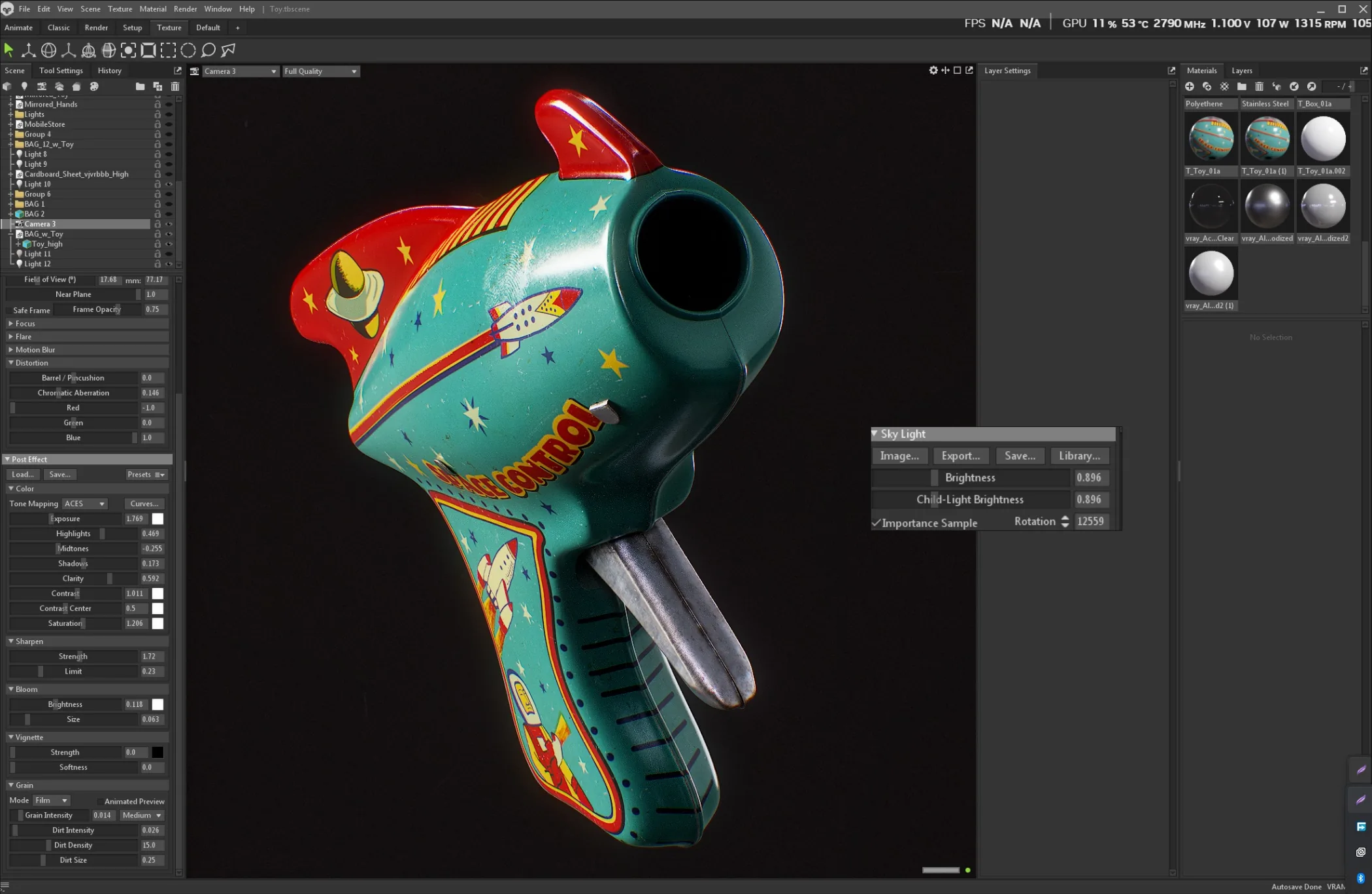The image size is (1372, 894).
Task: Open Tone Mapping ACES dropdown
Action: click(84, 504)
